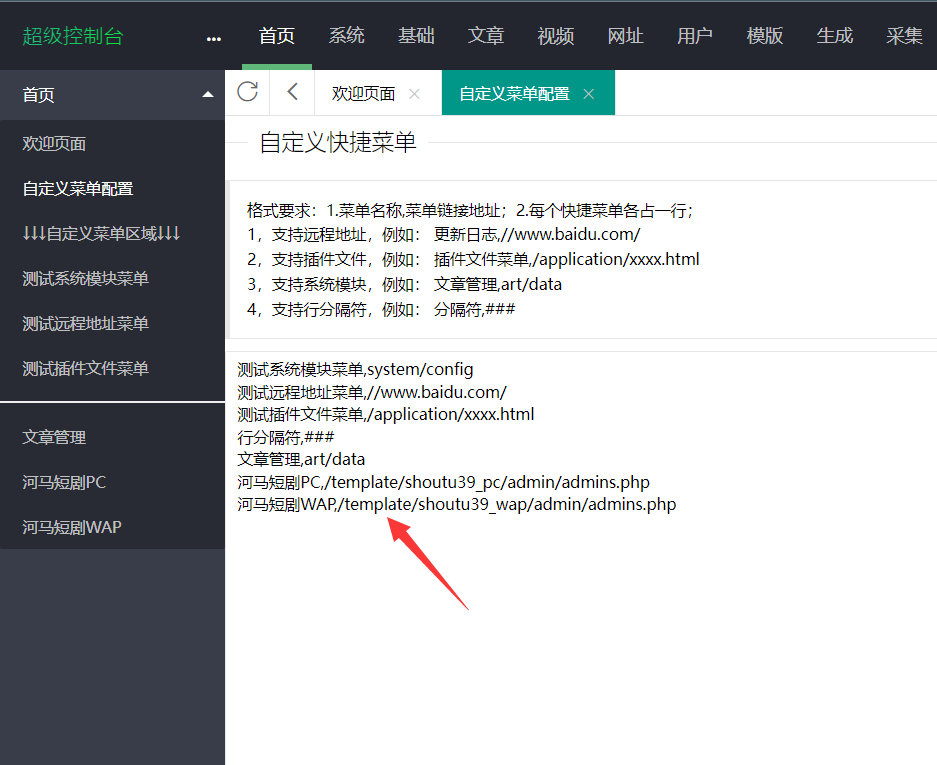
Task: Collapse the 首页 sidebar group arrow
Action: [x=208, y=94]
